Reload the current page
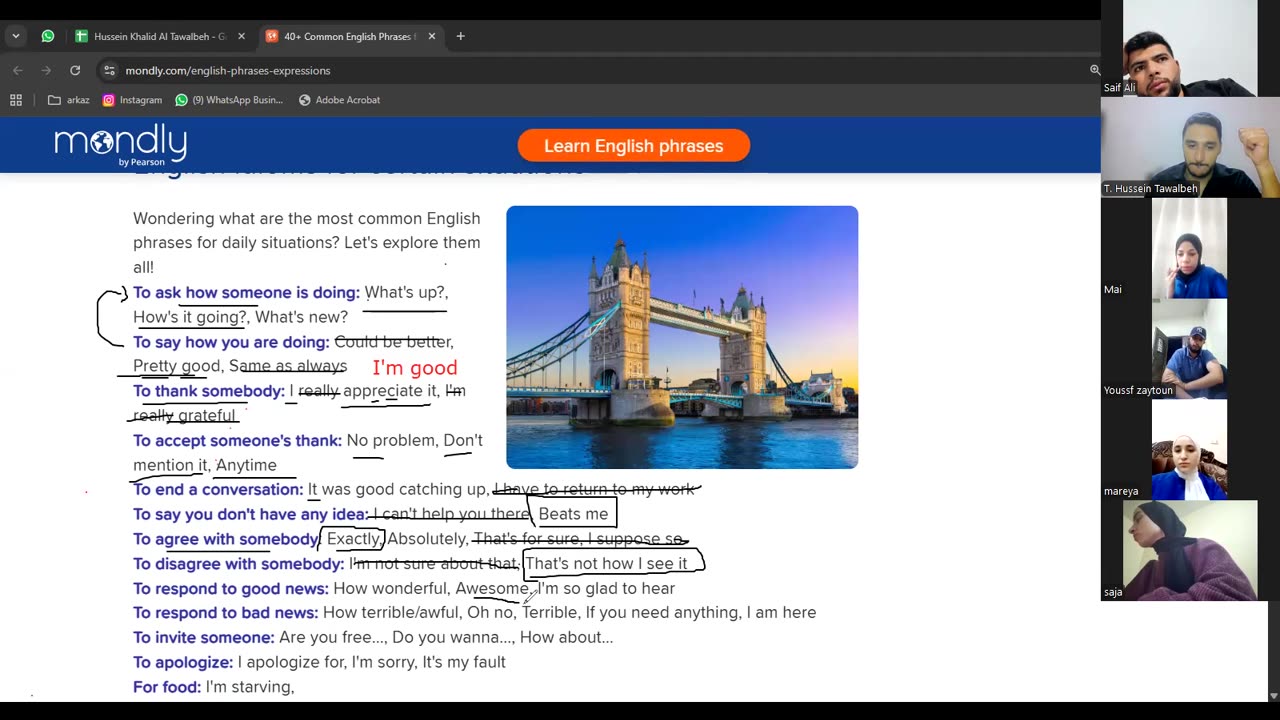1280x720 pixels. 75,70
